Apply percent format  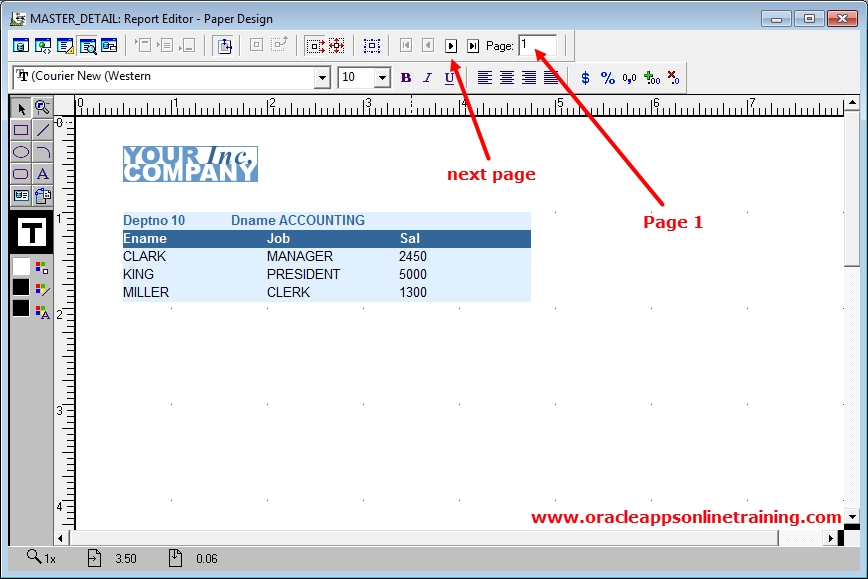[x=608, y=77]
